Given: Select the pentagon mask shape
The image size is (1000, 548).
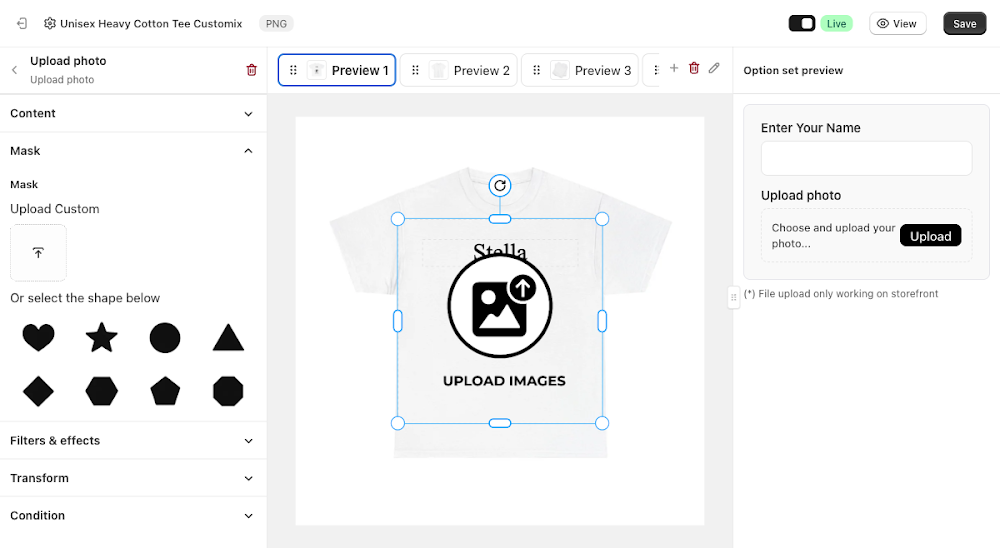Looking at the screenshot, I should point(165,391).
